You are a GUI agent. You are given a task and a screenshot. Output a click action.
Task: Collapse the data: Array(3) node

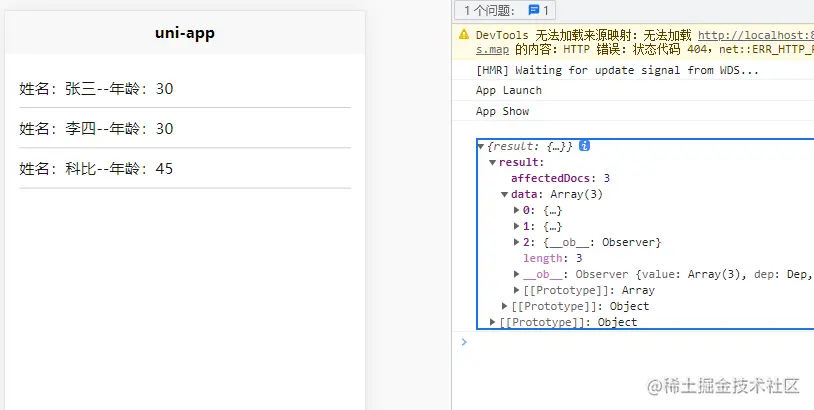505,195
